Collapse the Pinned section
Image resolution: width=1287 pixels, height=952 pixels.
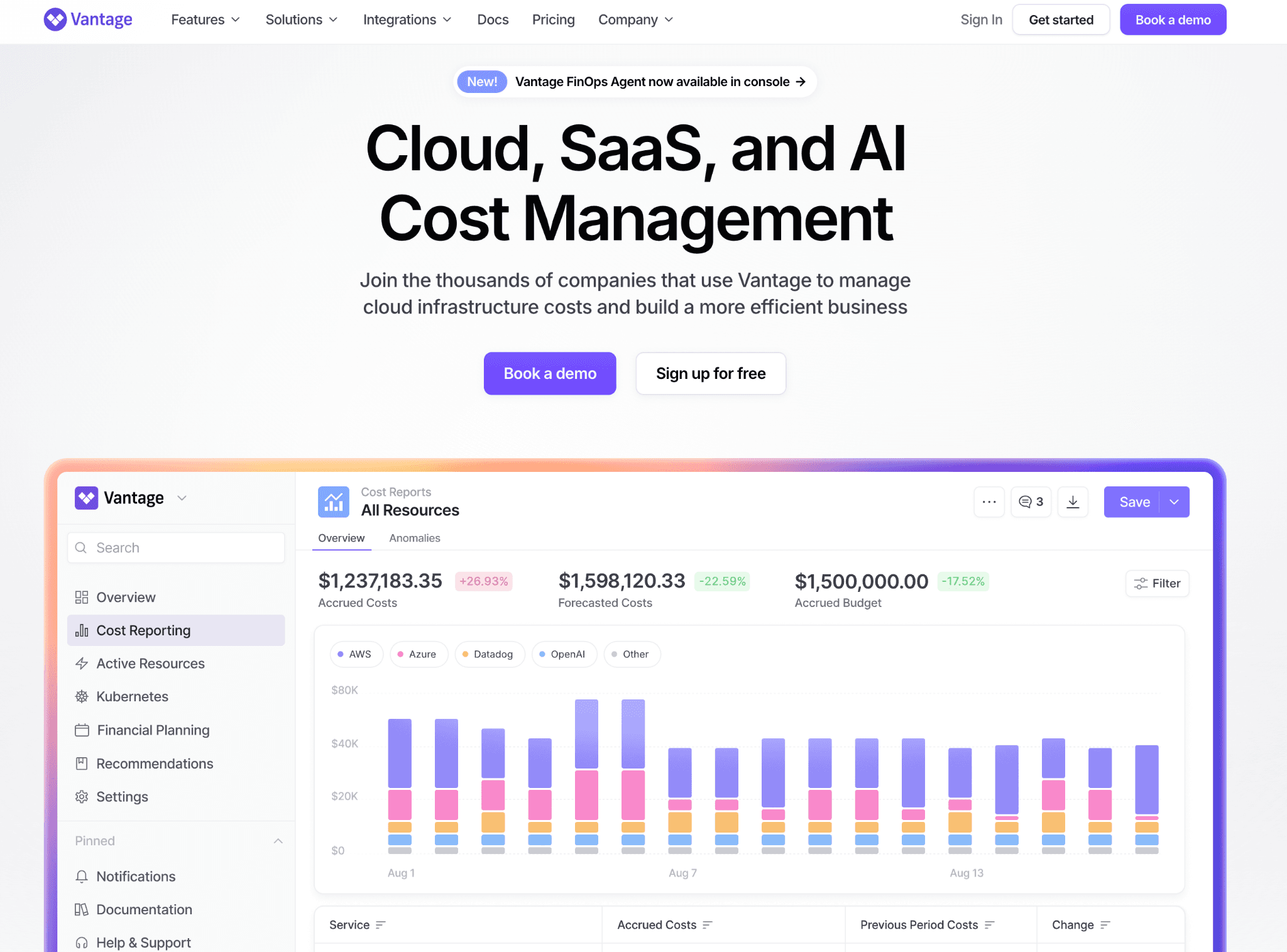tap(278, 841)
